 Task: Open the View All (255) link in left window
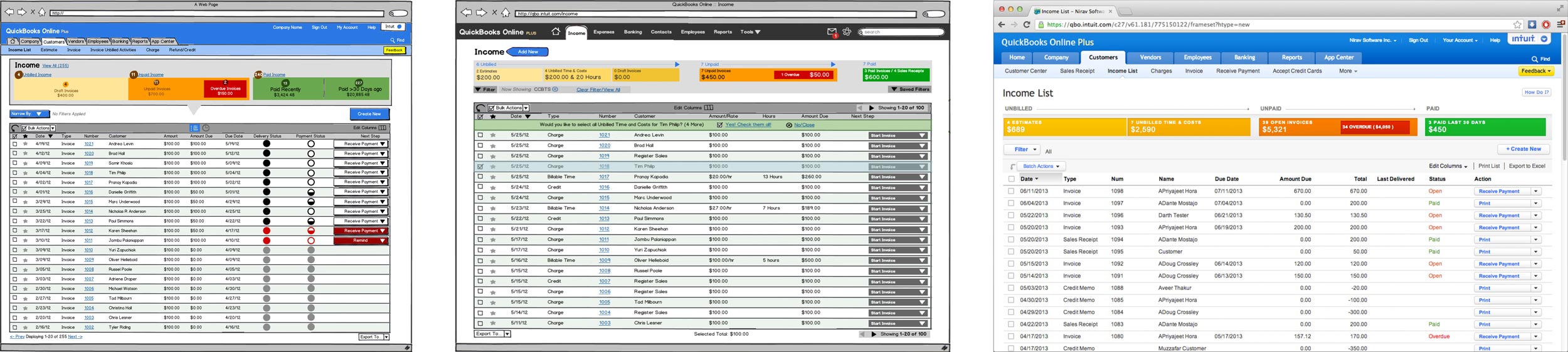[55, 66]
